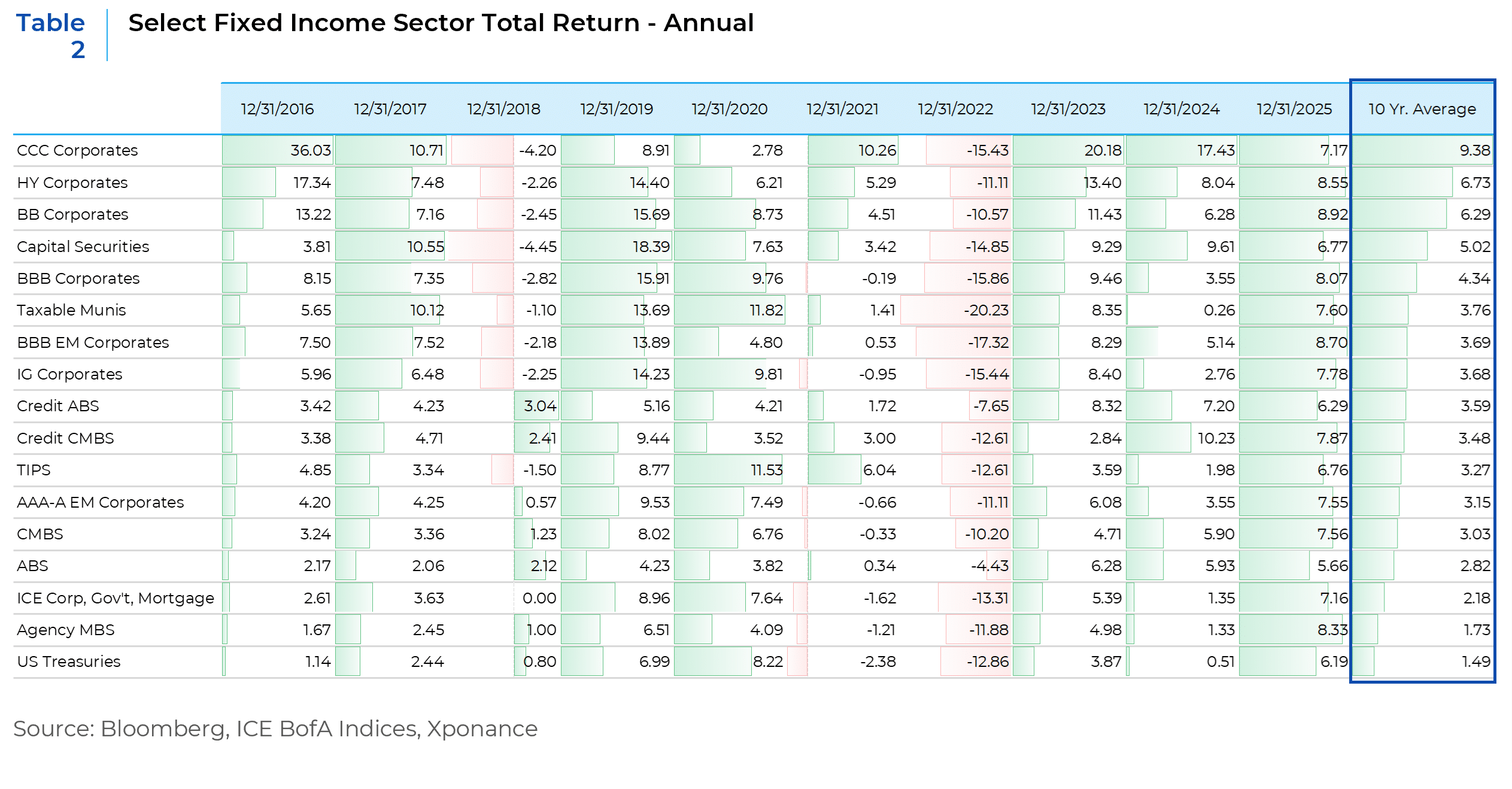
Task: Click the 36.03 value for CCC Corporates
Action: pos(311,150)
